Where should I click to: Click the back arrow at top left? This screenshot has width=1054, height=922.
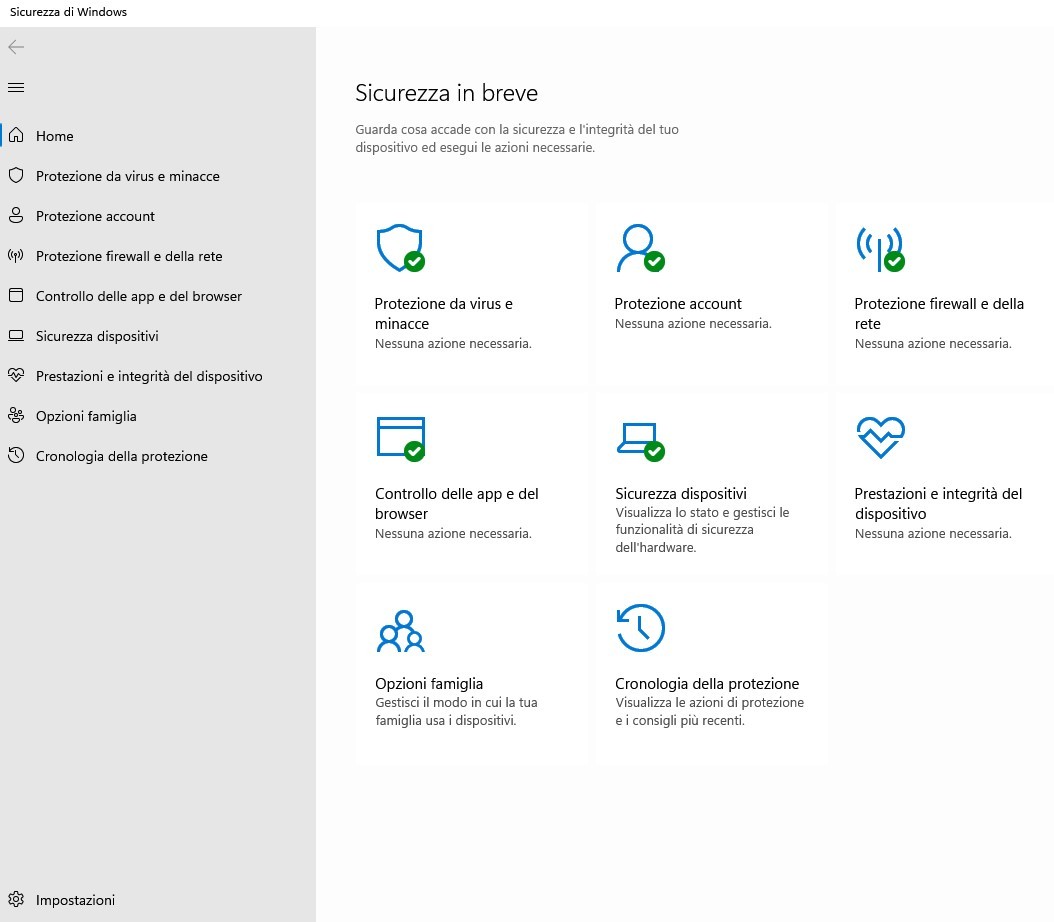[16, 47]
